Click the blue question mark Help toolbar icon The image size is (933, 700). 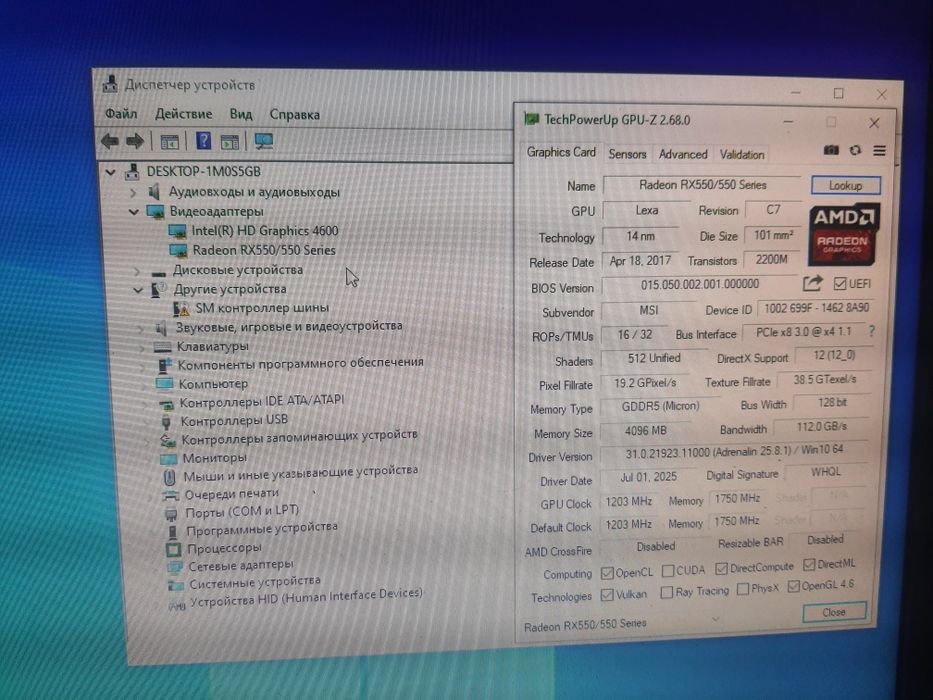[x=203, y=141]
